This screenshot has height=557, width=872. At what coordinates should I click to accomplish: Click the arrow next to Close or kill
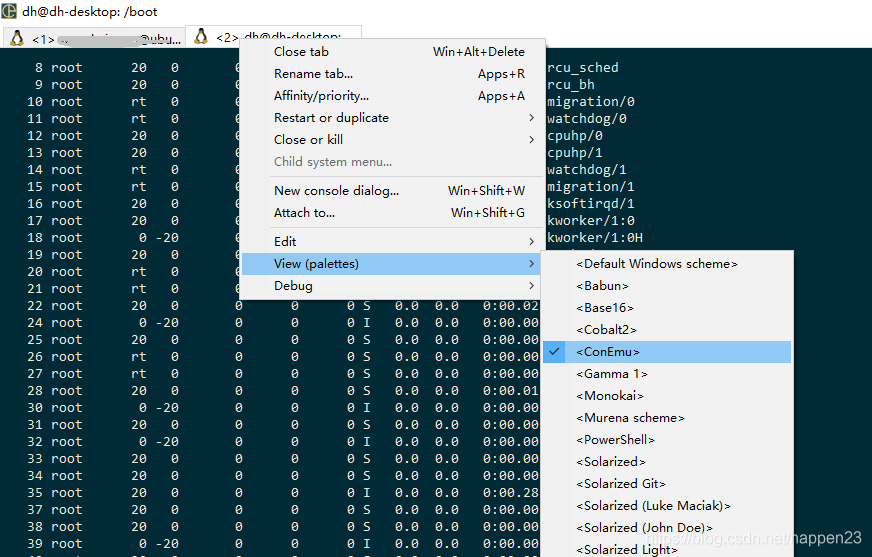(532, 140)
